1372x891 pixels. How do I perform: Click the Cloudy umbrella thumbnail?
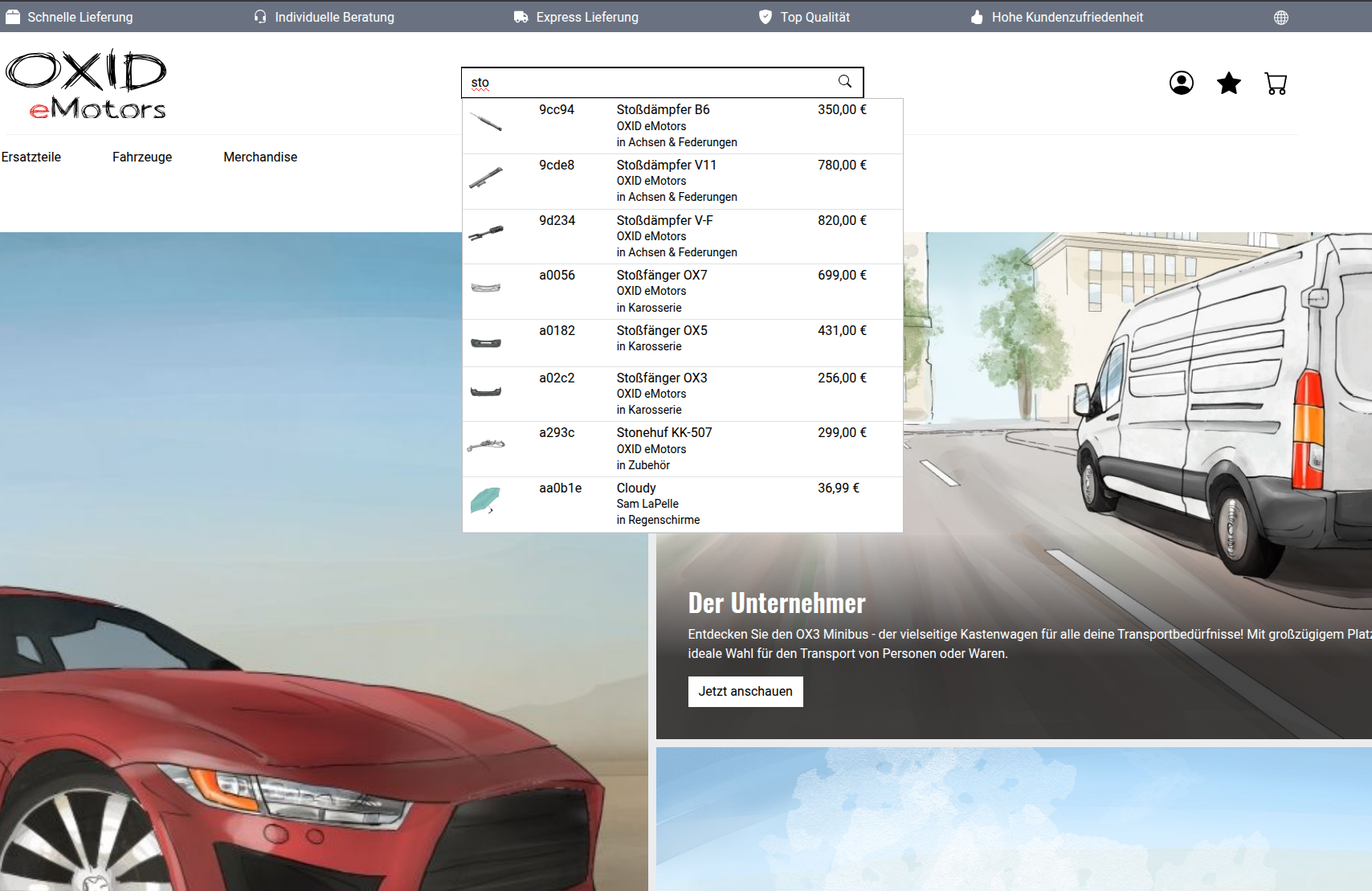(x=485, y=501)
